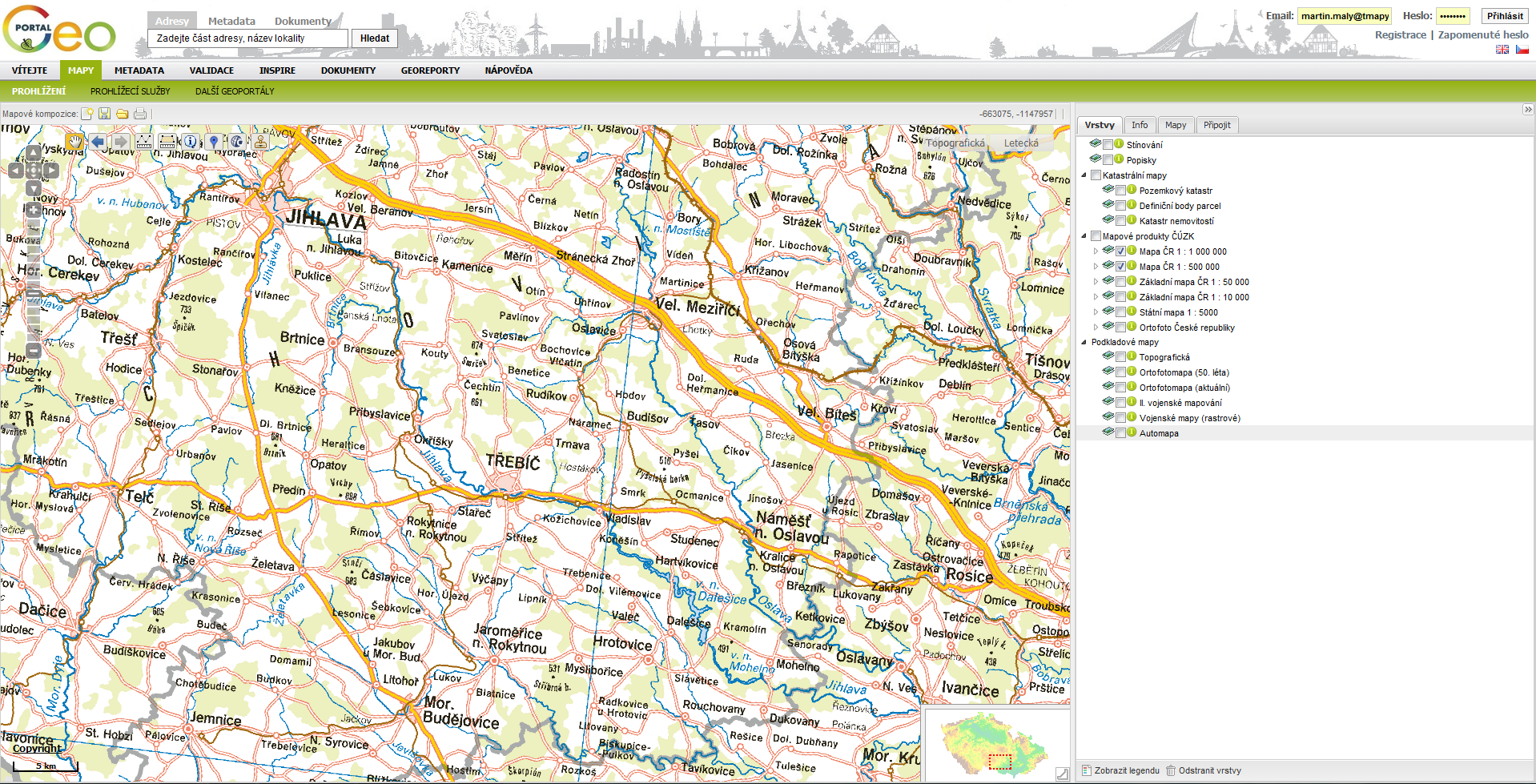1536x784 pixels.
Task: Enable Základní mapa ČR 1 : 50 000
Action: coord(1120,282)
